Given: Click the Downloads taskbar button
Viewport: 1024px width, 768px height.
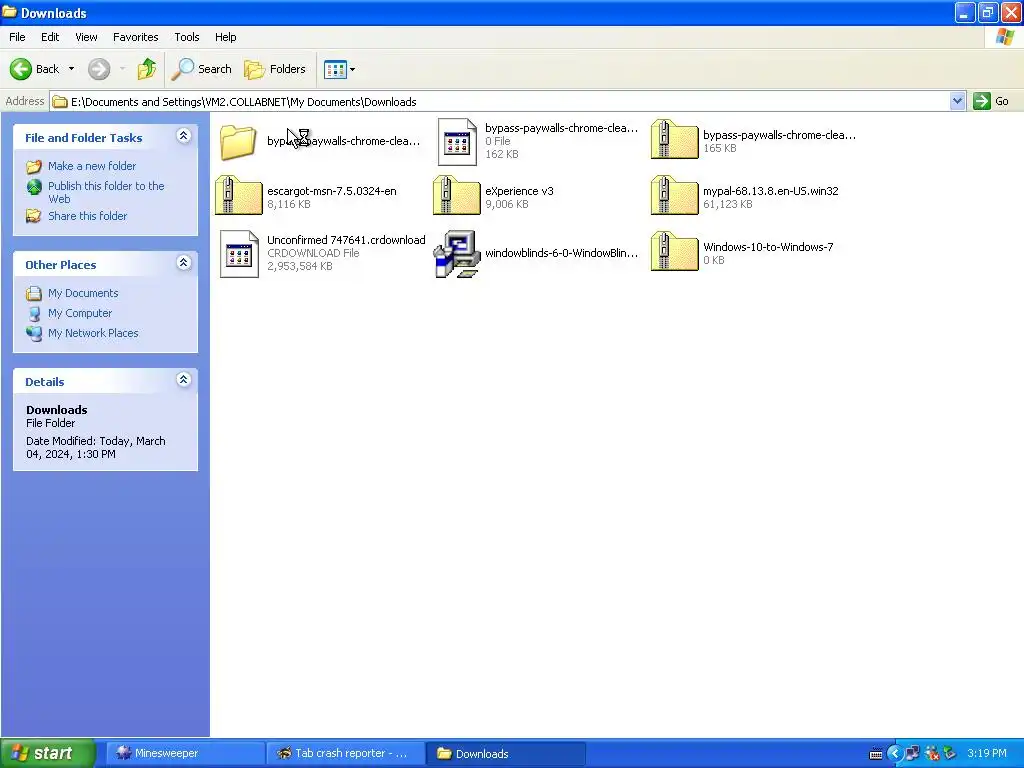Looking at the screenshot, I should point(505,753).
